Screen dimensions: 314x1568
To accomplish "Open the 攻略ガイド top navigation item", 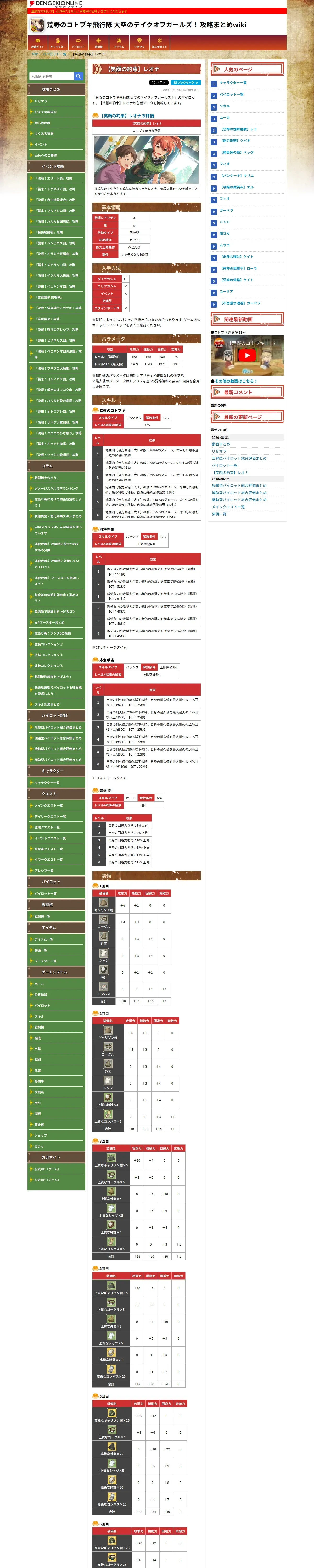I will [x=38, y=43].
